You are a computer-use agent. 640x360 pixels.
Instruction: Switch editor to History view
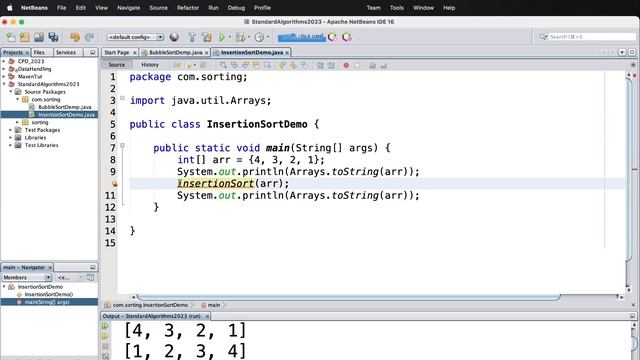pyautogui.click(x=150, y=65)
